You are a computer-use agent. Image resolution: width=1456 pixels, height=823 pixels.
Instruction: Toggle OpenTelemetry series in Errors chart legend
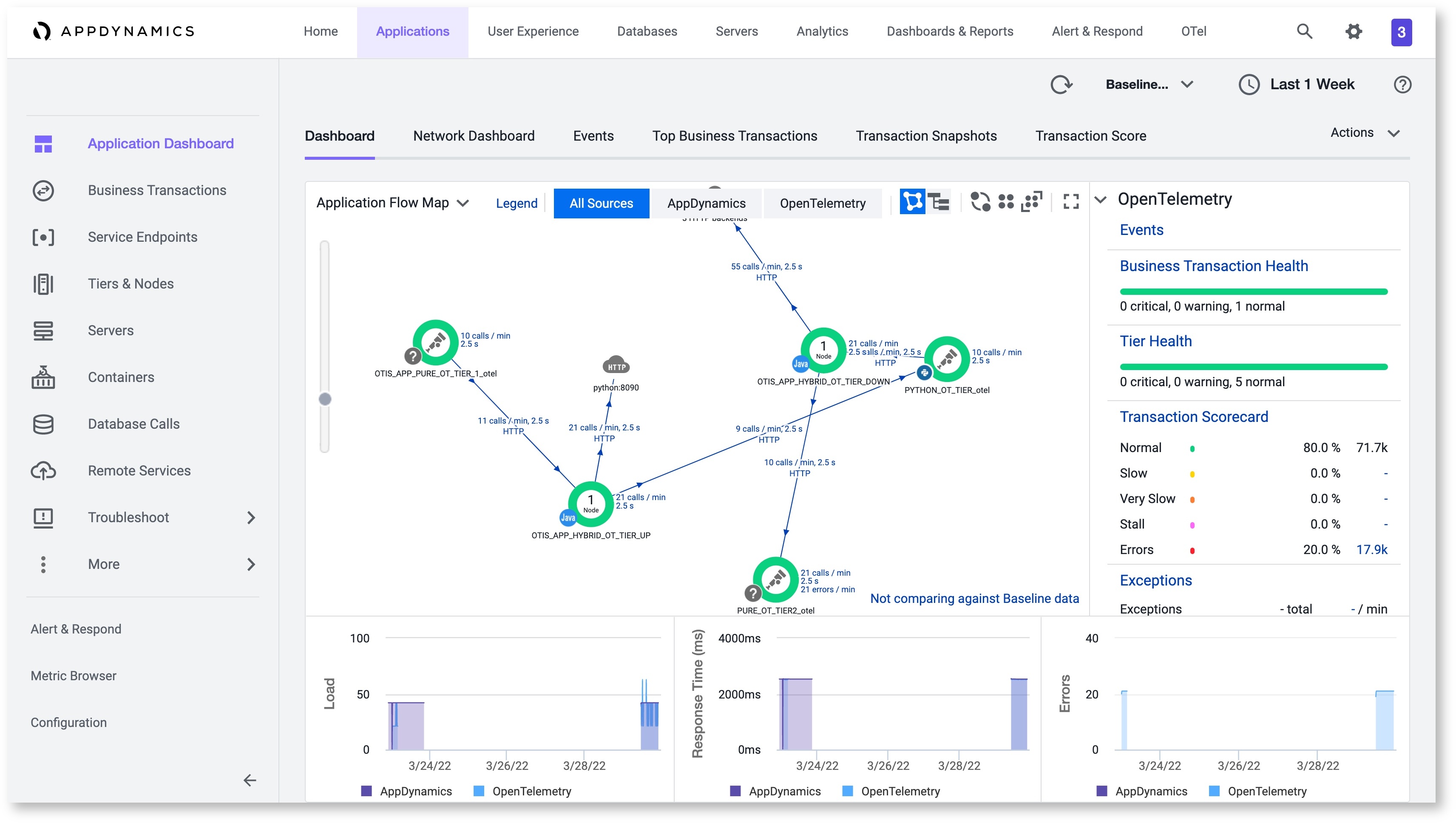[1257, 791]
